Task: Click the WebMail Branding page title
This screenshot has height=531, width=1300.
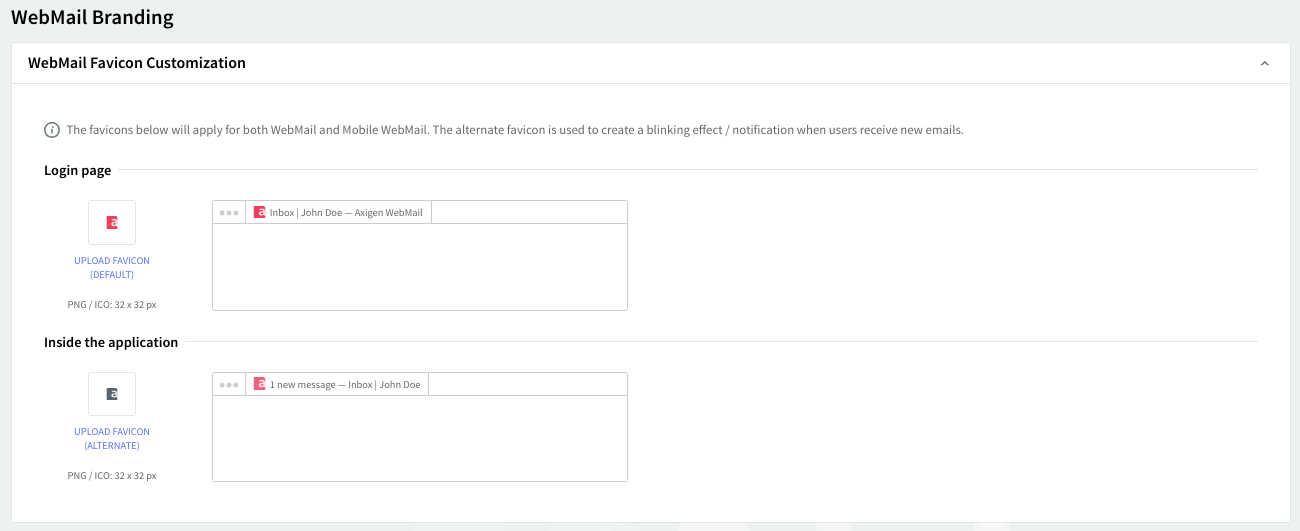Action: pyautogui.click(x=92, y=18)
